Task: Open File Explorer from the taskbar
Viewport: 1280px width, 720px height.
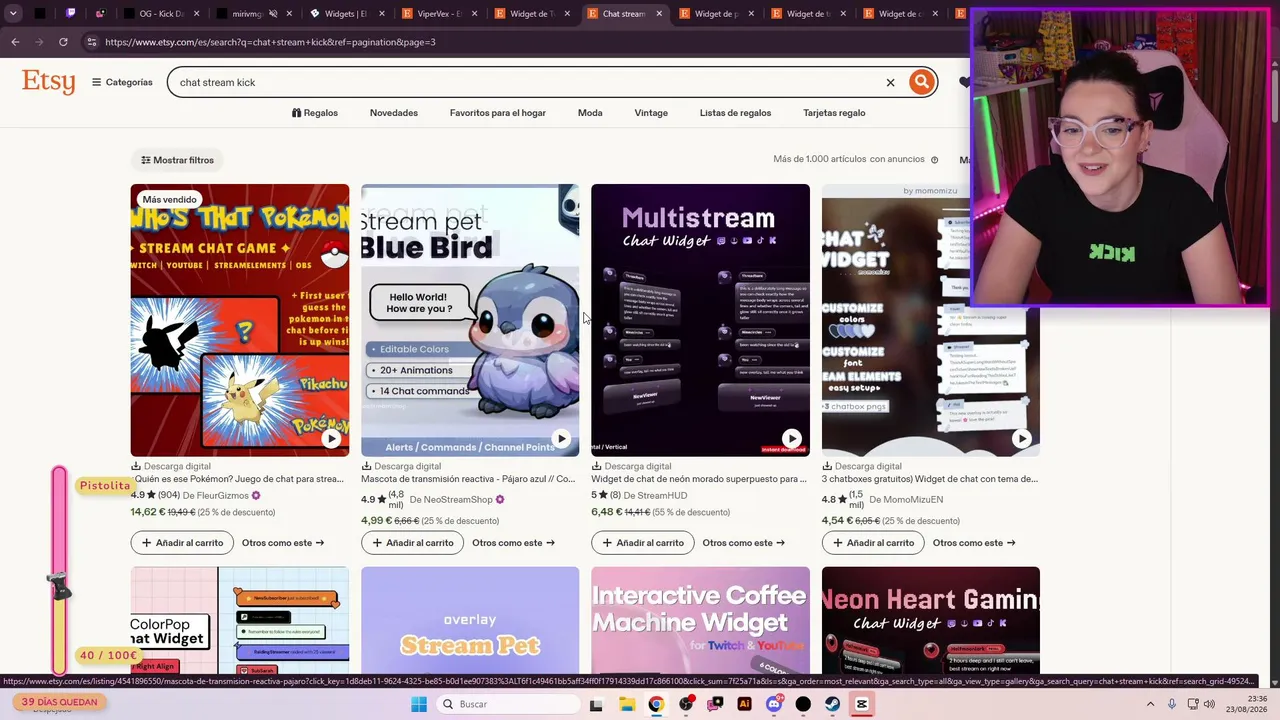Action: pos(625,704)
